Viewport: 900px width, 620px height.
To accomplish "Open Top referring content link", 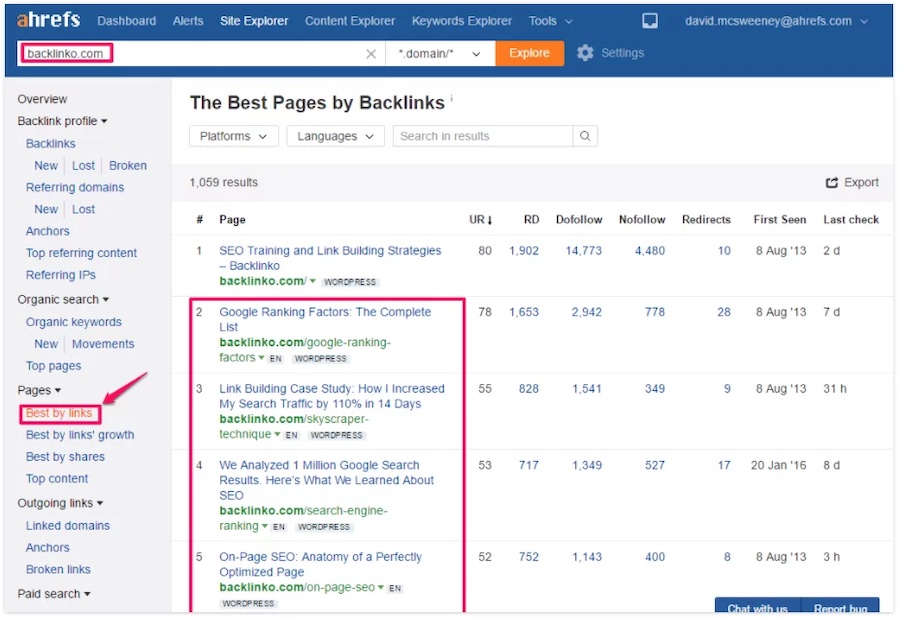I will (81, 253).
